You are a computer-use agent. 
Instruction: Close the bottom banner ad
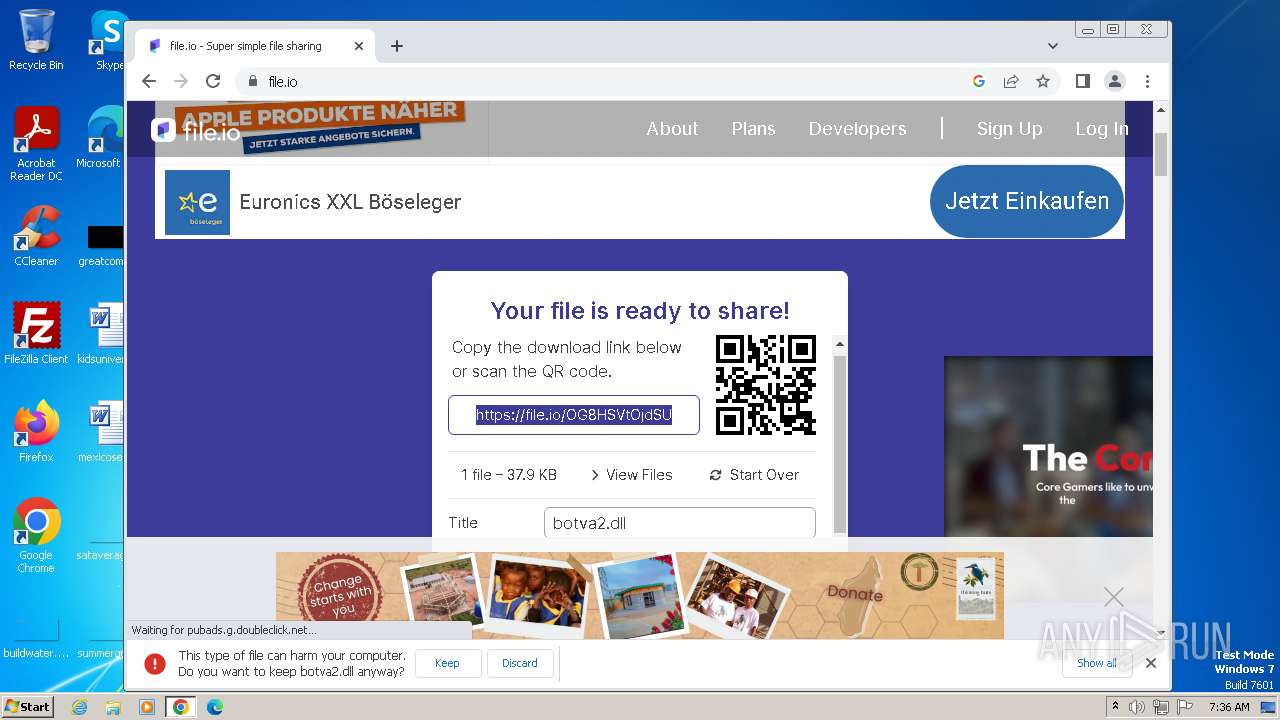(1113, 597)
